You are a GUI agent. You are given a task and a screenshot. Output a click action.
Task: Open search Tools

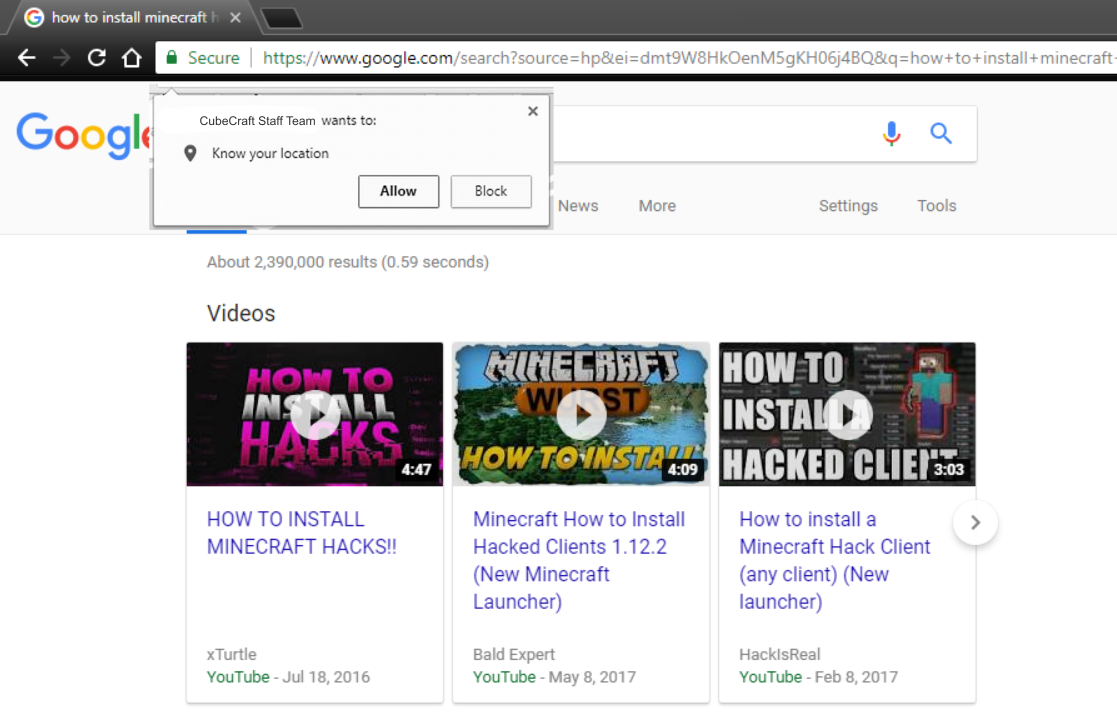936,206
